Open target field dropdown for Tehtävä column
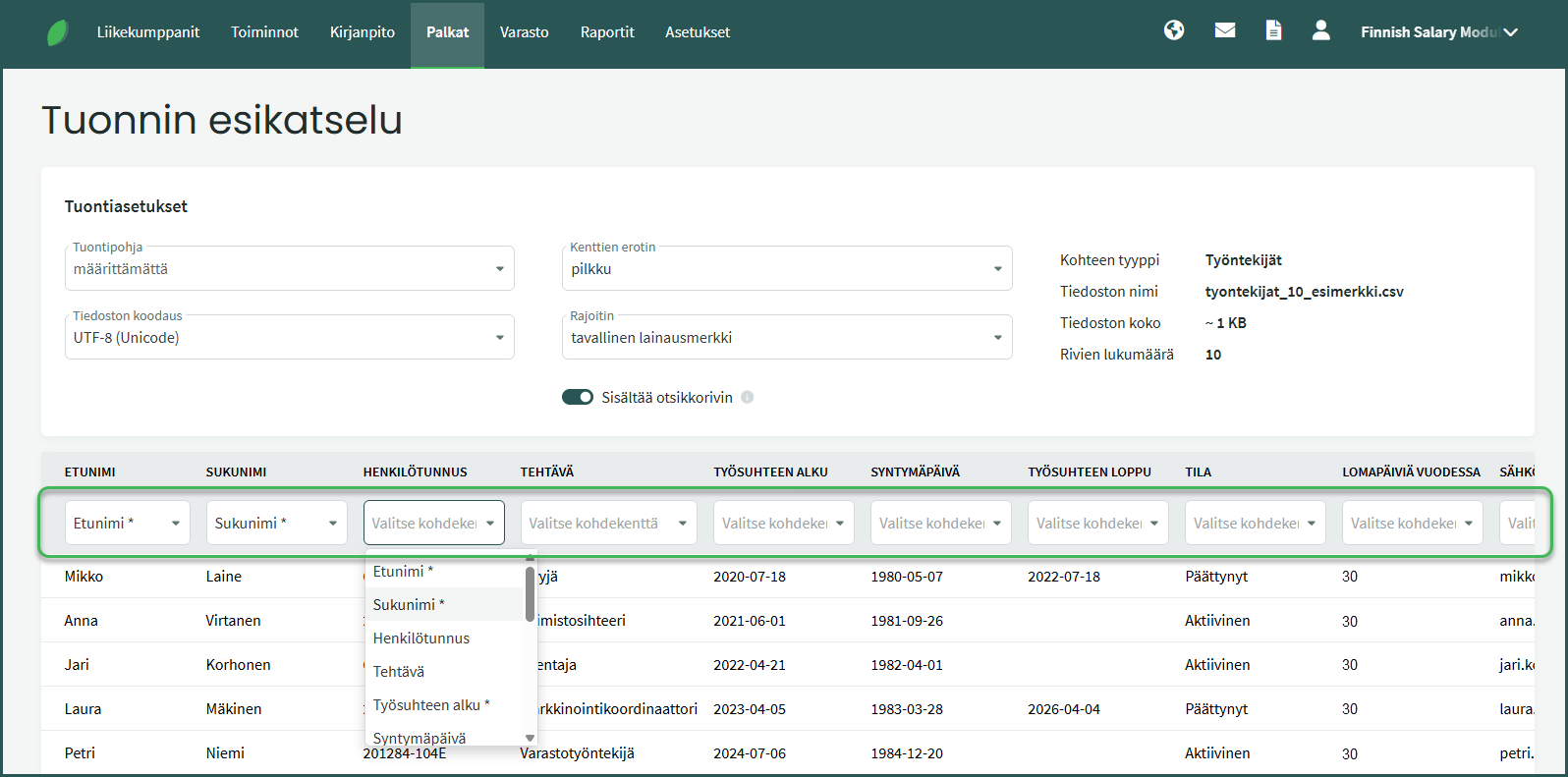Screen dimensions: 1568x777 point(608,524)
